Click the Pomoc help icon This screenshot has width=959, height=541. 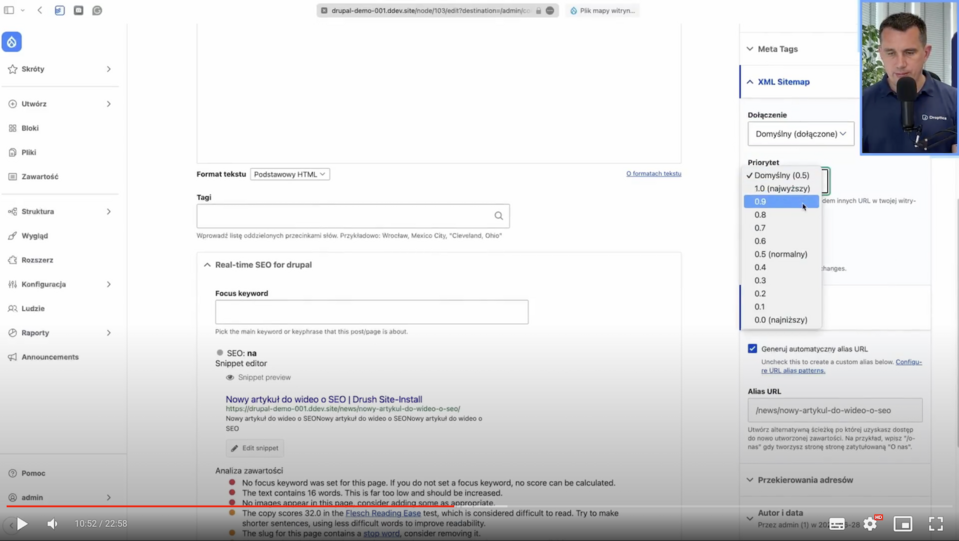tap(12, 473)
